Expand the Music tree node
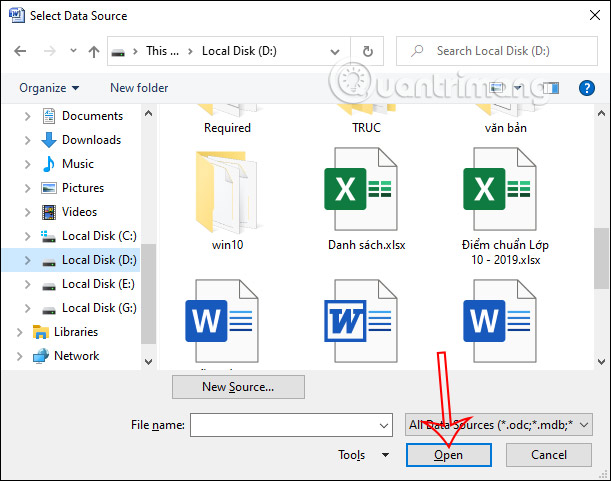The height and width of the screenshot is (481, 611). point(27,164)
